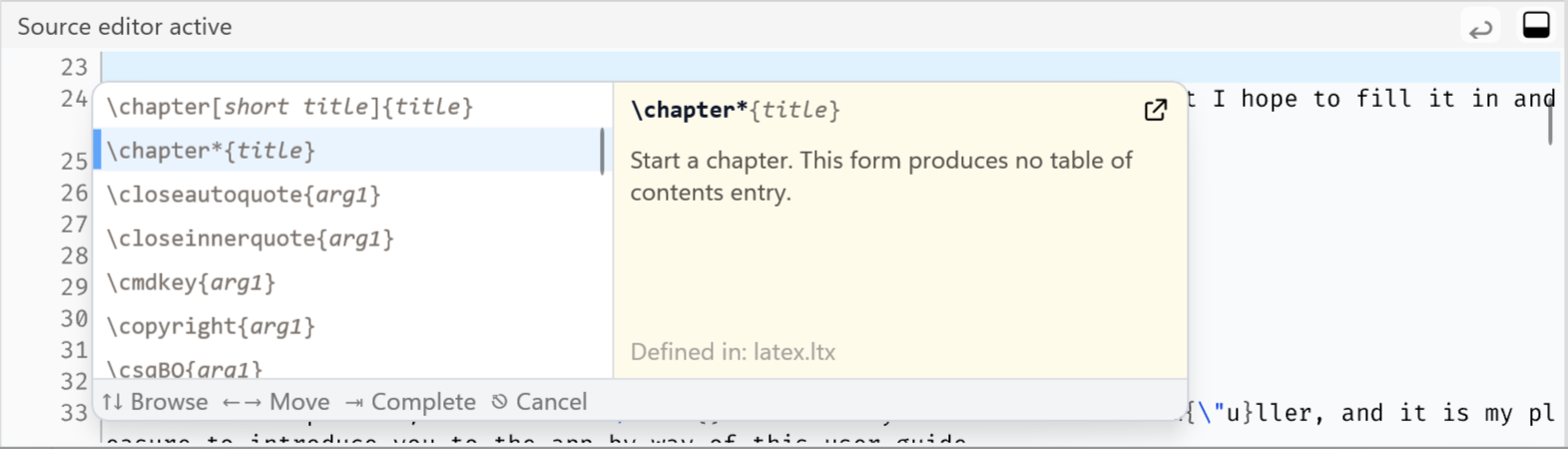The height and width of the screenshot is (449, 1568).
Task: Choose the \chapter*{title} completion entry
Action: click(x=212, y=151)
